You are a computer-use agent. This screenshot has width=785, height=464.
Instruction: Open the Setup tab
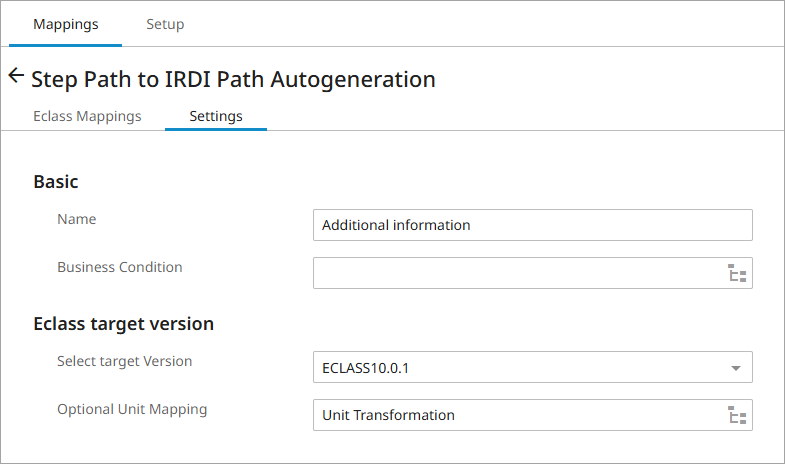click(x=165, y=24)
